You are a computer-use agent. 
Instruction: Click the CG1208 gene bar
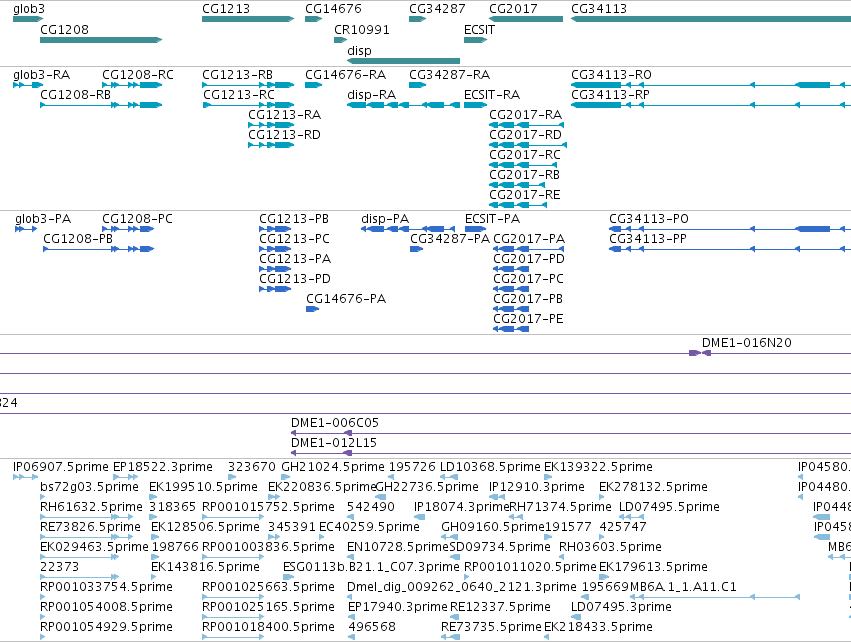point(101,40)
